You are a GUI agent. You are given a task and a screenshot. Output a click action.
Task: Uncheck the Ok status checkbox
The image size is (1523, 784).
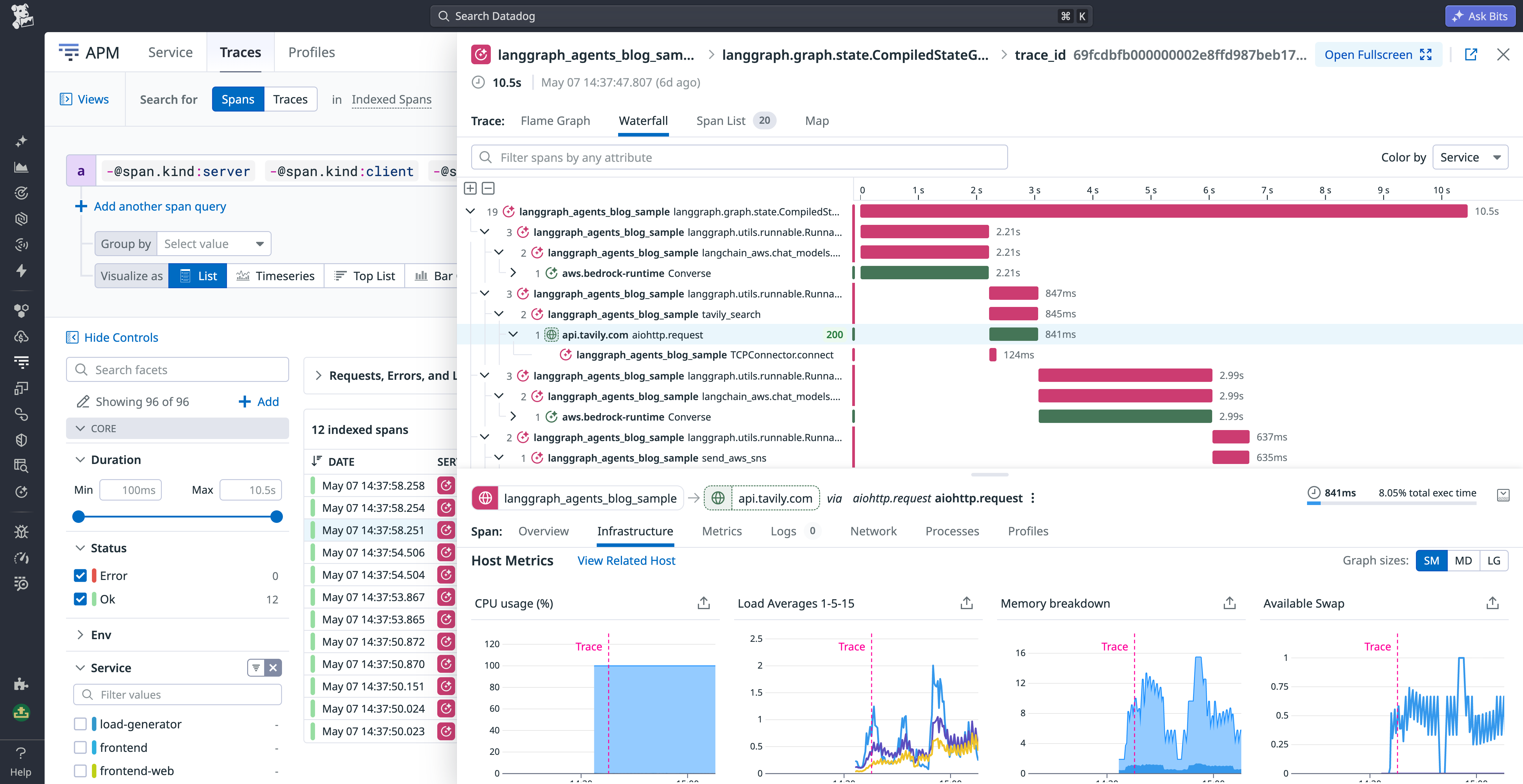pos(80,599)
